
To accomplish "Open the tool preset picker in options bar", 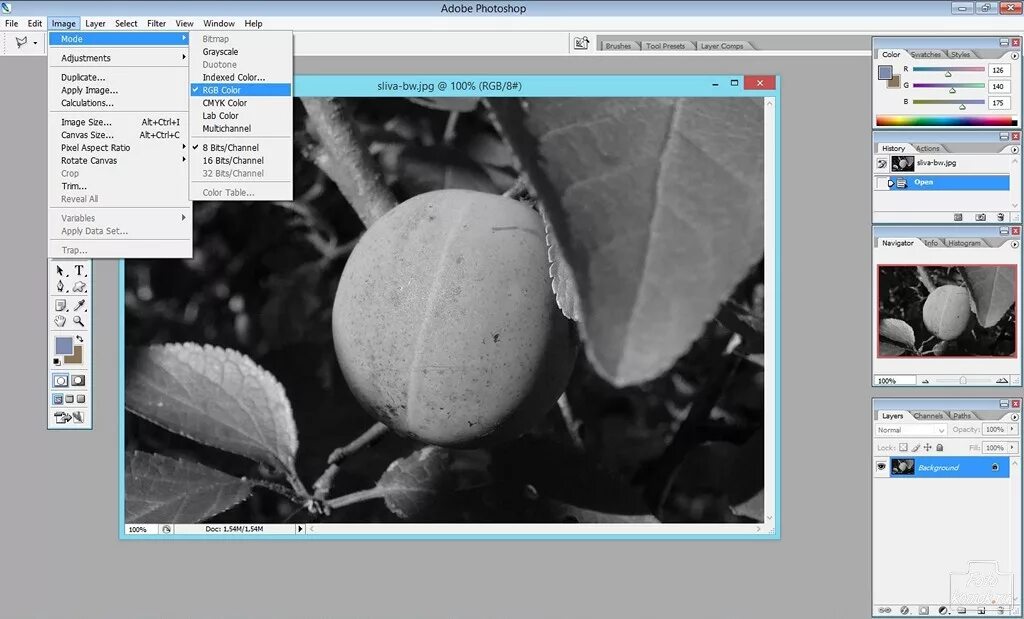I will [25, 42].
